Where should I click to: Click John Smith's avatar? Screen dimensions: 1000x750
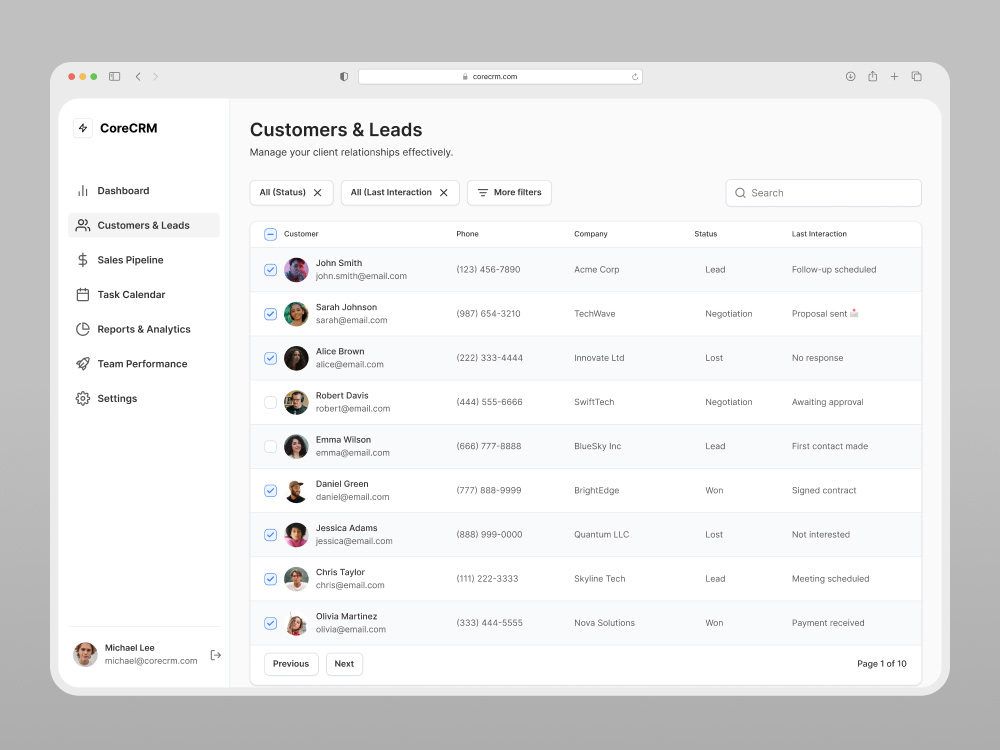click(x=296, y=270)
